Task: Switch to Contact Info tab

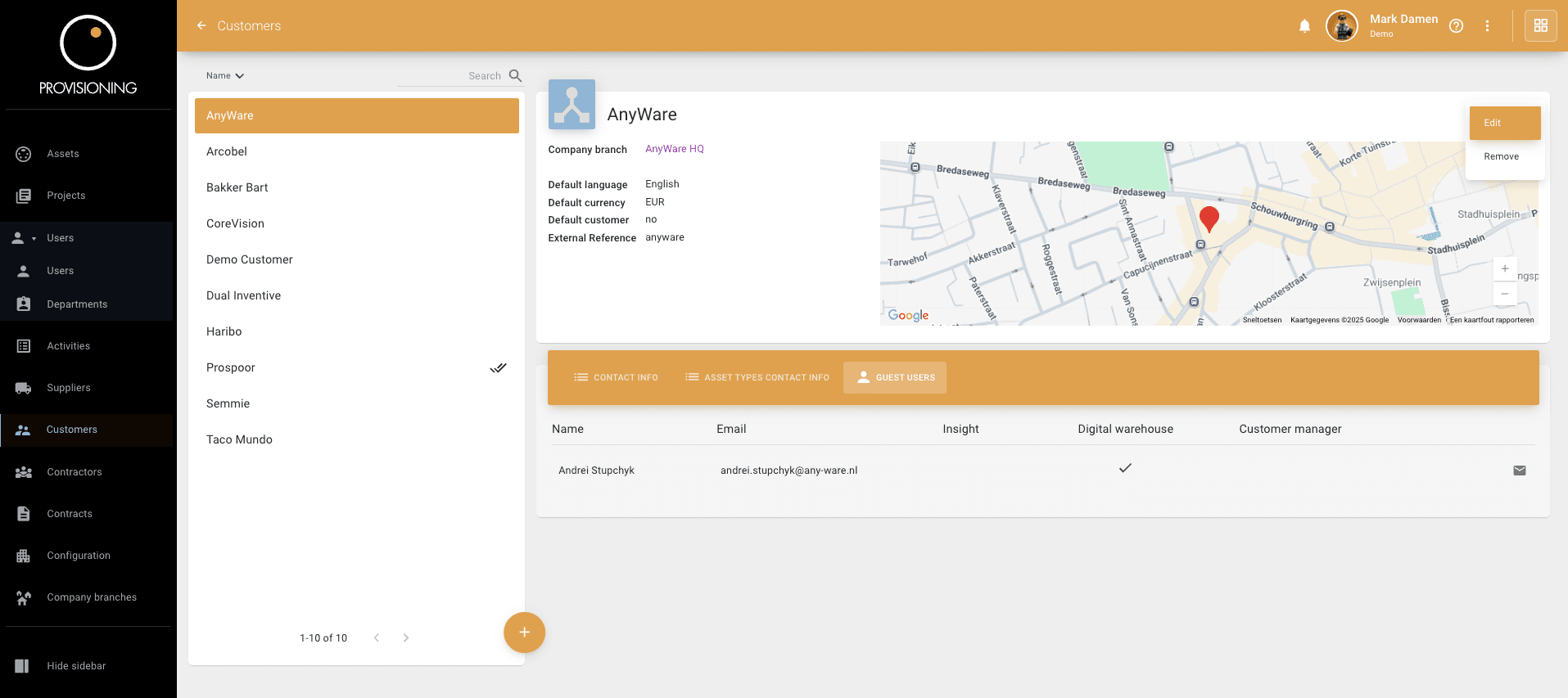Action: point(617,377)
